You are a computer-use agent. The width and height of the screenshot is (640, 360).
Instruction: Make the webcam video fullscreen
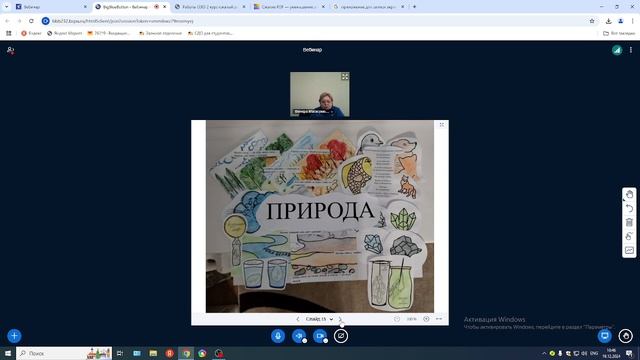coord(345,77)
